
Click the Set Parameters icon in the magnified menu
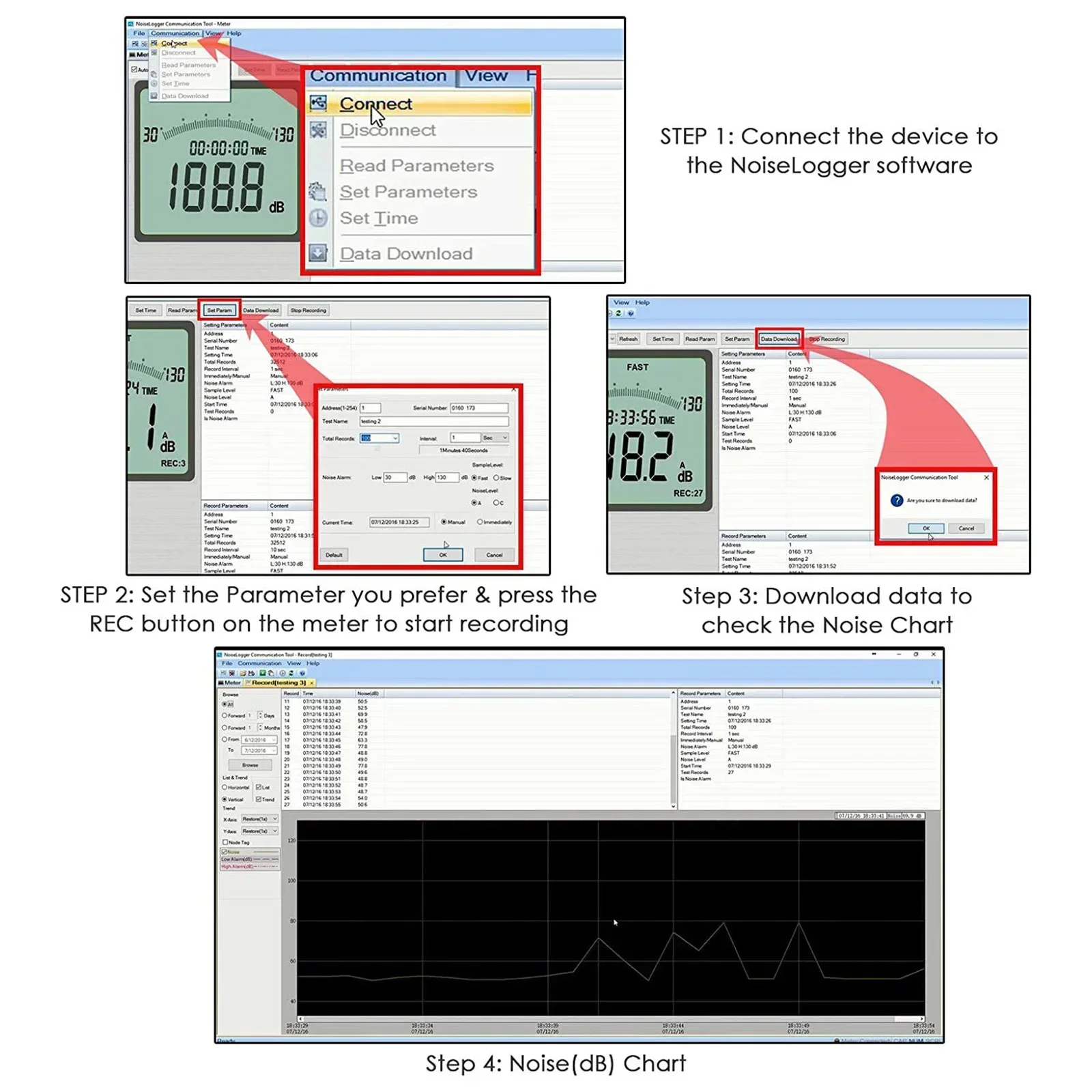[318, 191]
